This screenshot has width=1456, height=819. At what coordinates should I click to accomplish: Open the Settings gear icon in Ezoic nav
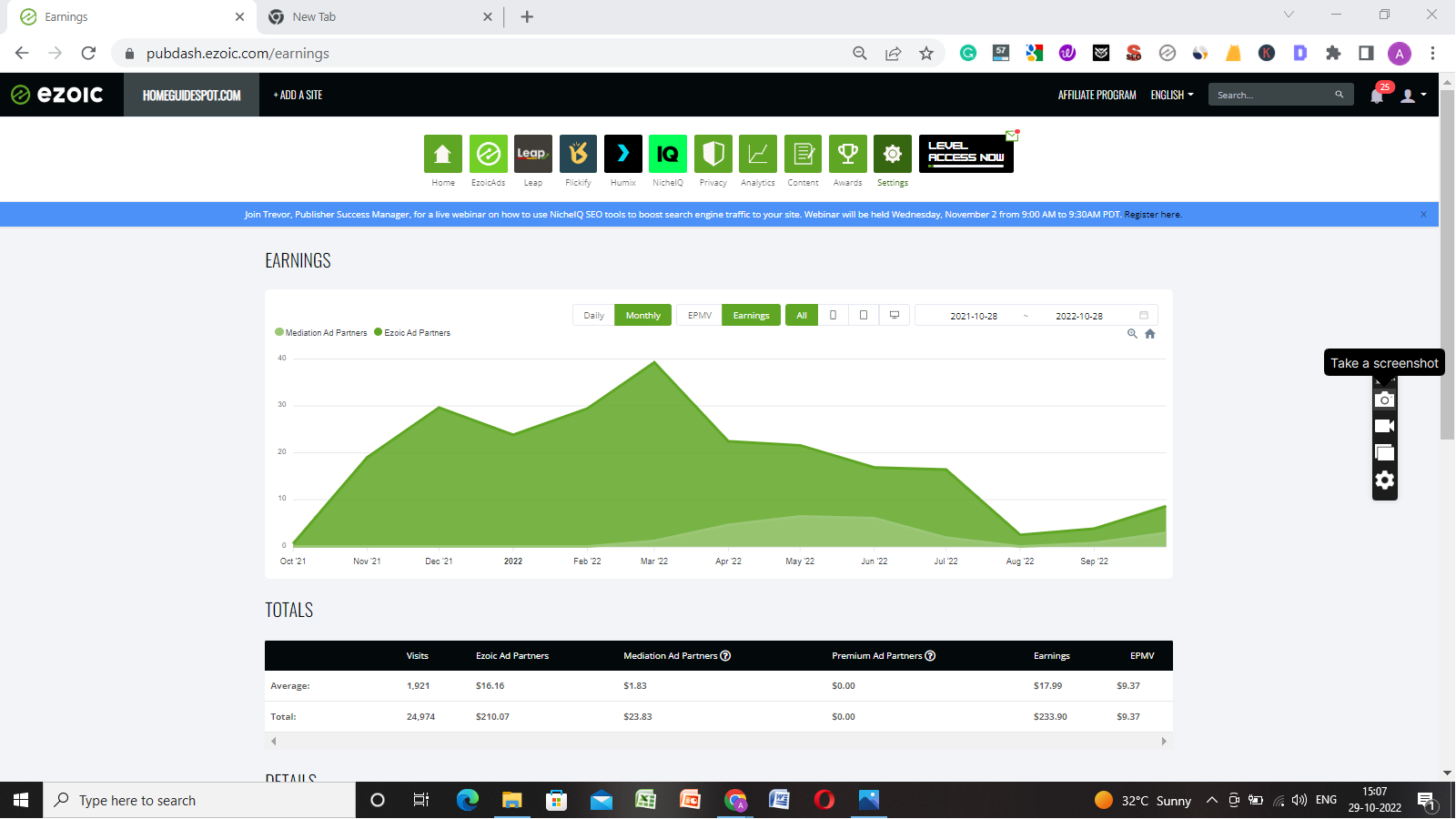point(893,154)
